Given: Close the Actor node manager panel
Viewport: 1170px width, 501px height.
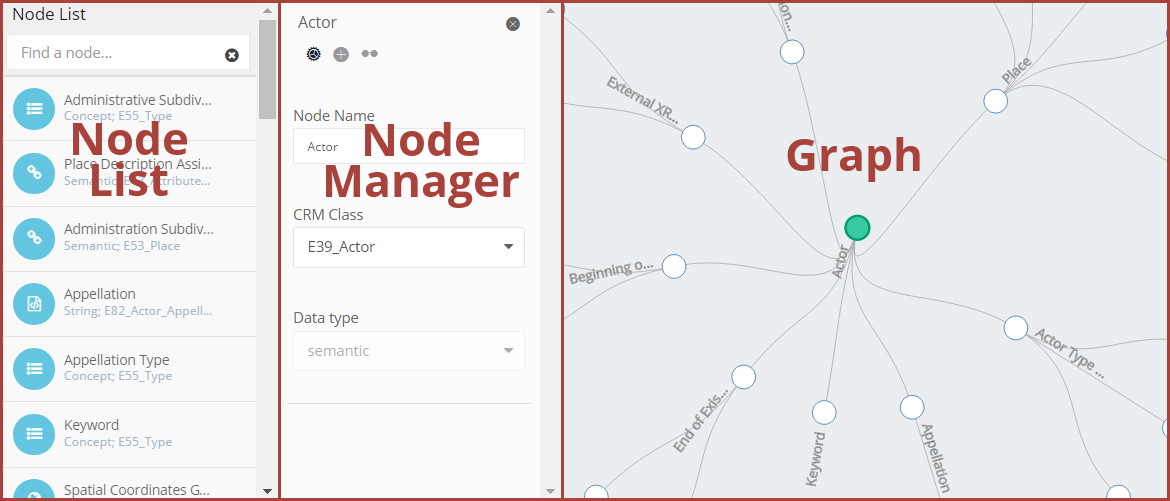Looking at the screenshot, I should point(513,24).
